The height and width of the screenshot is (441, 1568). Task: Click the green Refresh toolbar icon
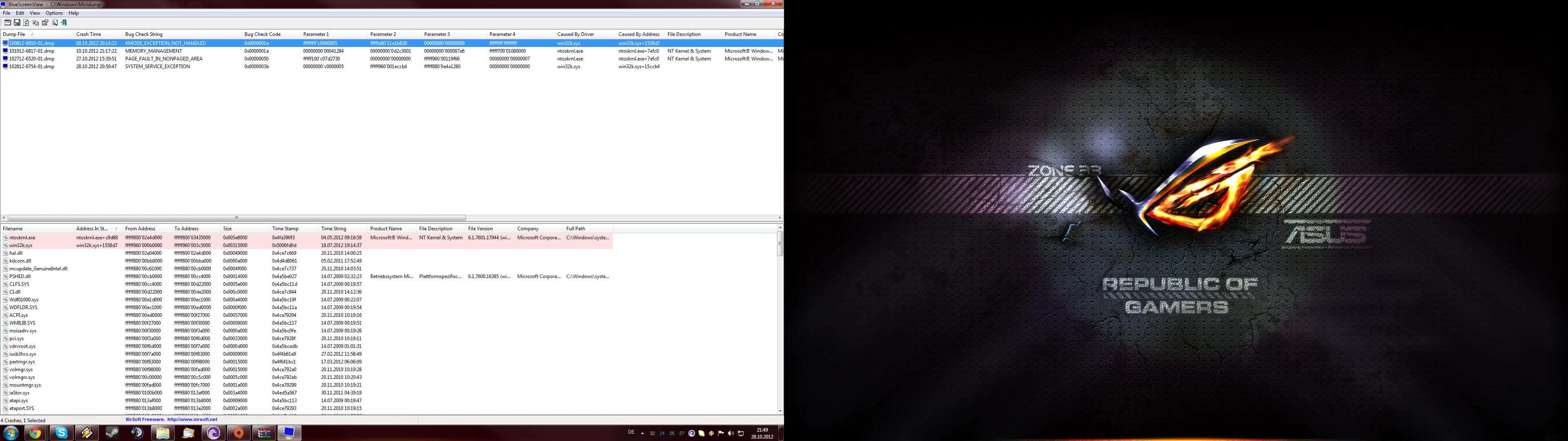tap(26, 22)
